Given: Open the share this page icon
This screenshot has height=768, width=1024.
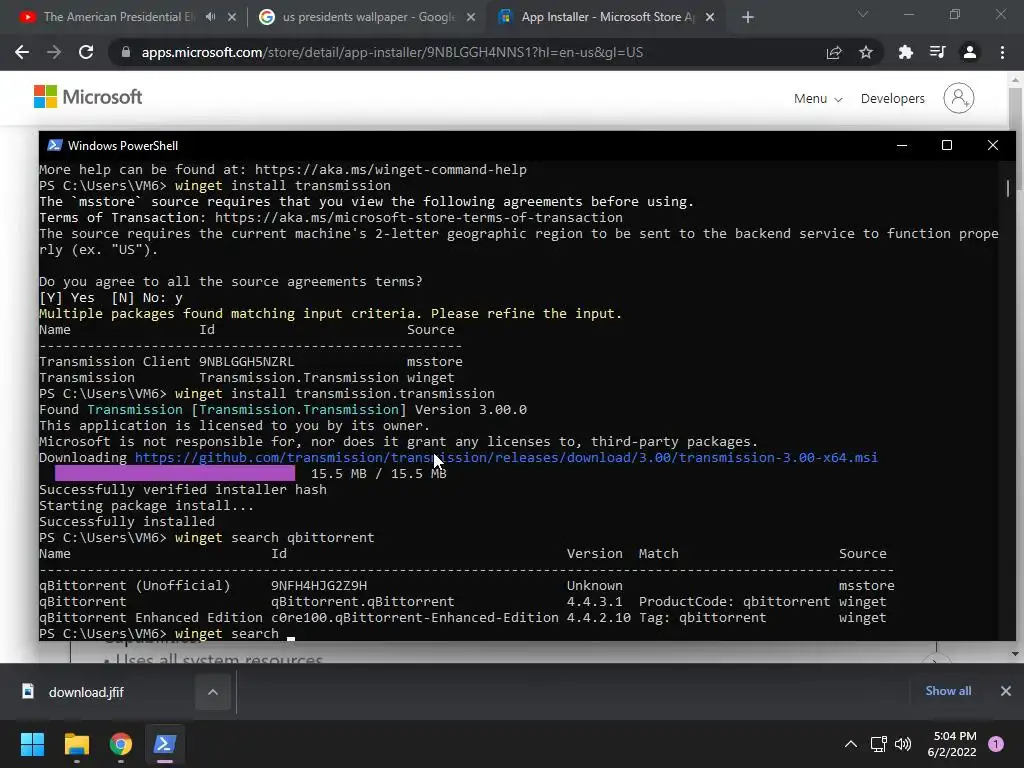Looking at the screenshot, I should click(834, 52).
